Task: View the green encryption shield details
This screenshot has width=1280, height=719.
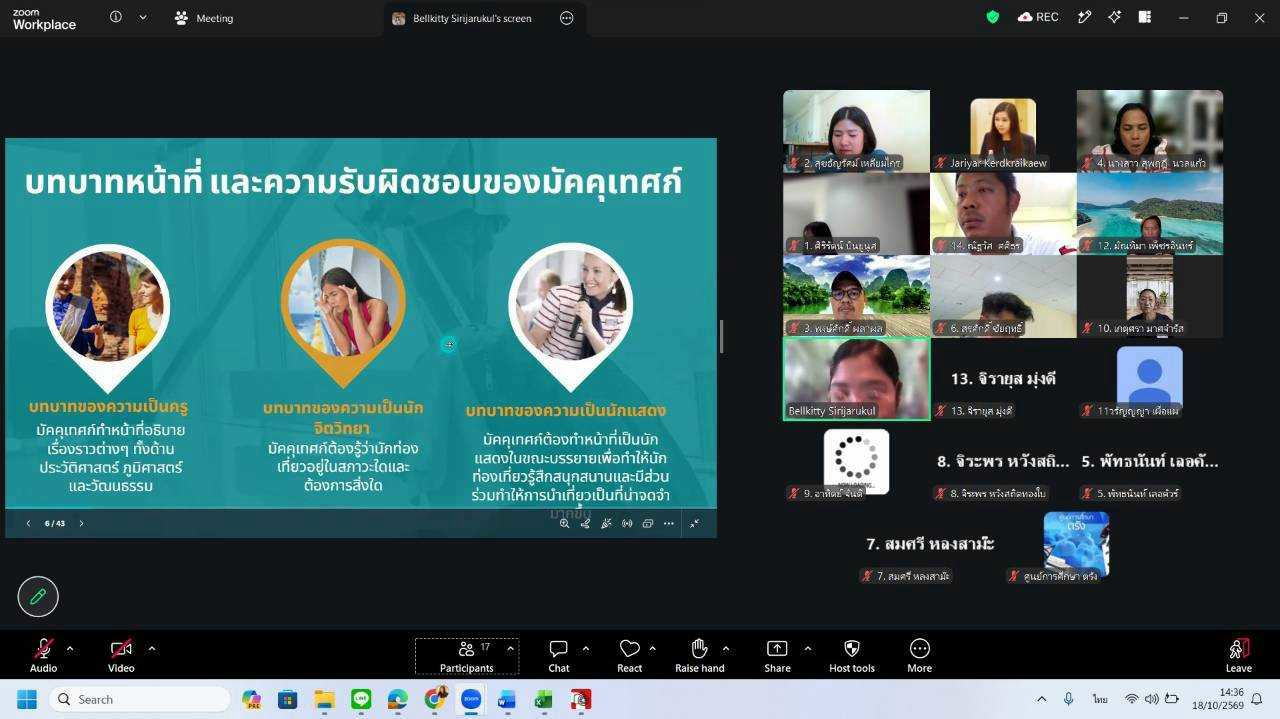Action: [x=993, y=17]
